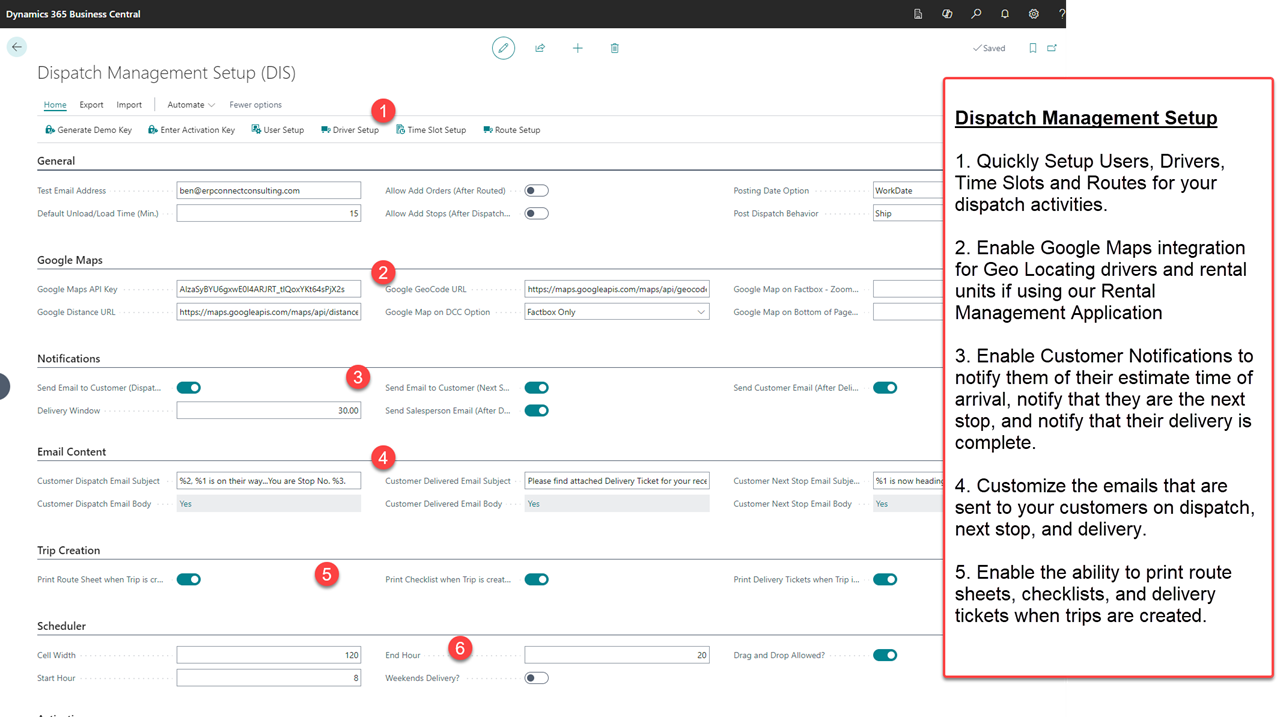Edit Scheduler Start Hour field
Image resolution: width=1280 pixels, height=720 pixels.
[x=268, y=678]
